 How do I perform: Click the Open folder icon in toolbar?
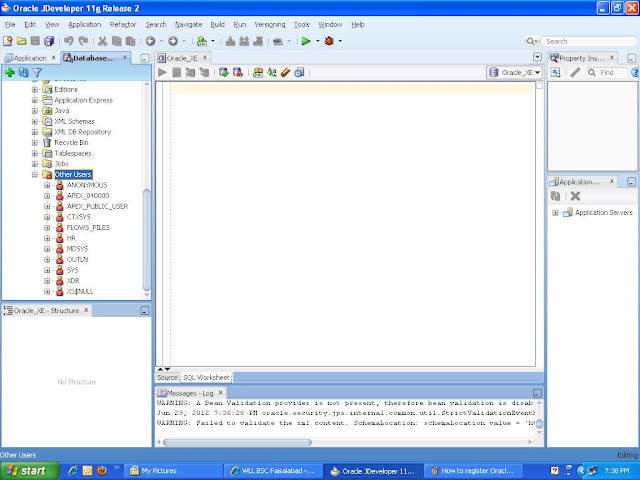[x=22, y=41]
